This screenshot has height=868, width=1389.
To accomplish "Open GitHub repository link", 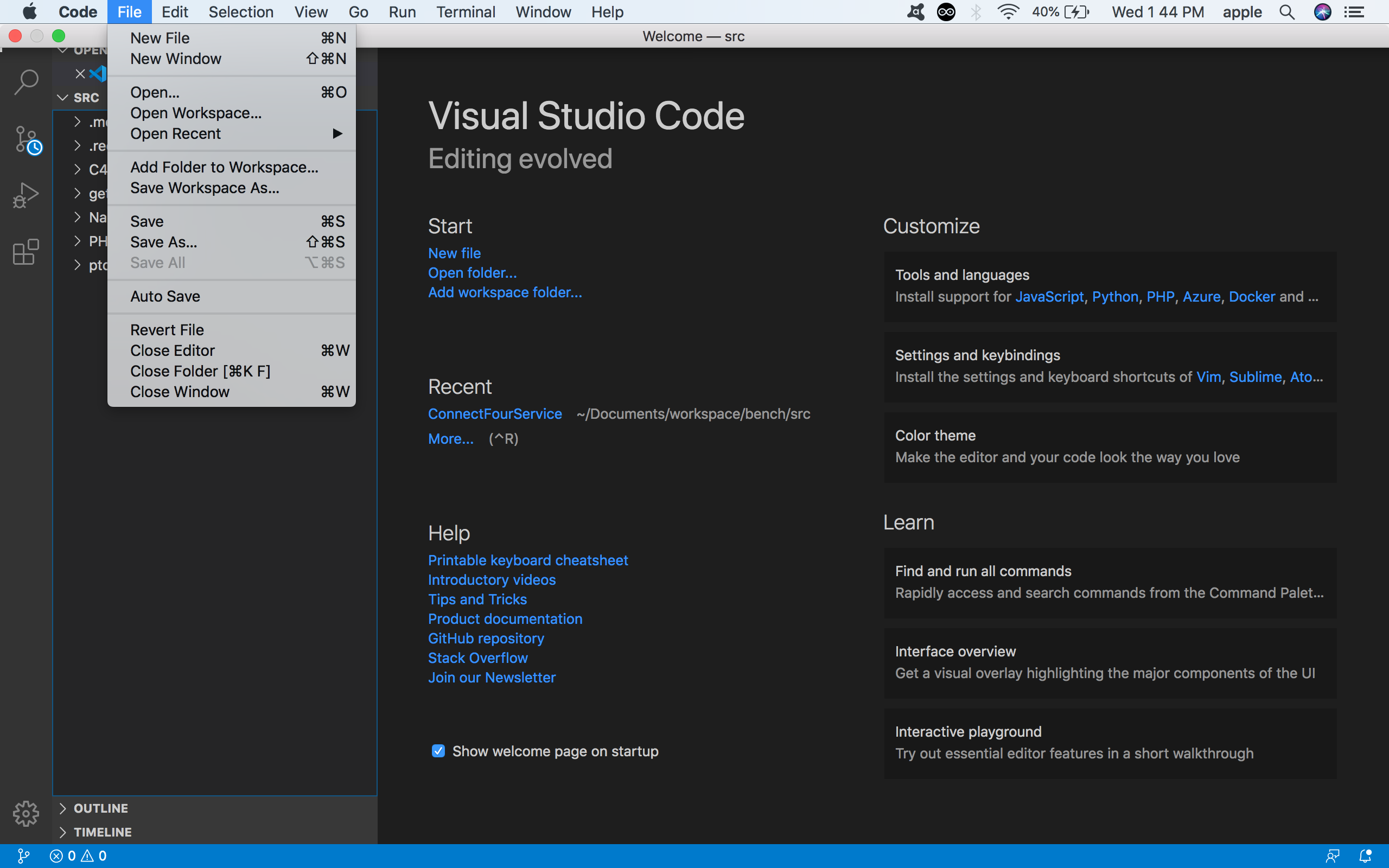I will (x=486, y=639).
